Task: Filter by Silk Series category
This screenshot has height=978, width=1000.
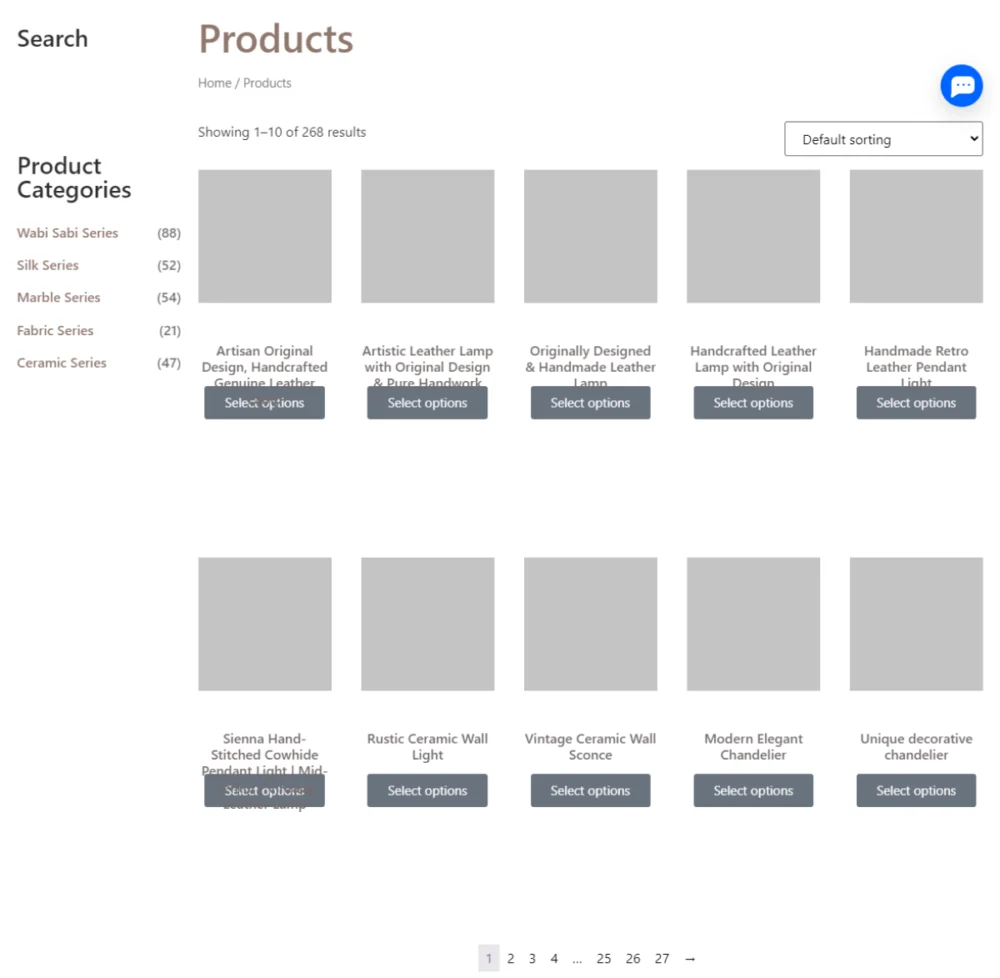Action: coord(47,265)
